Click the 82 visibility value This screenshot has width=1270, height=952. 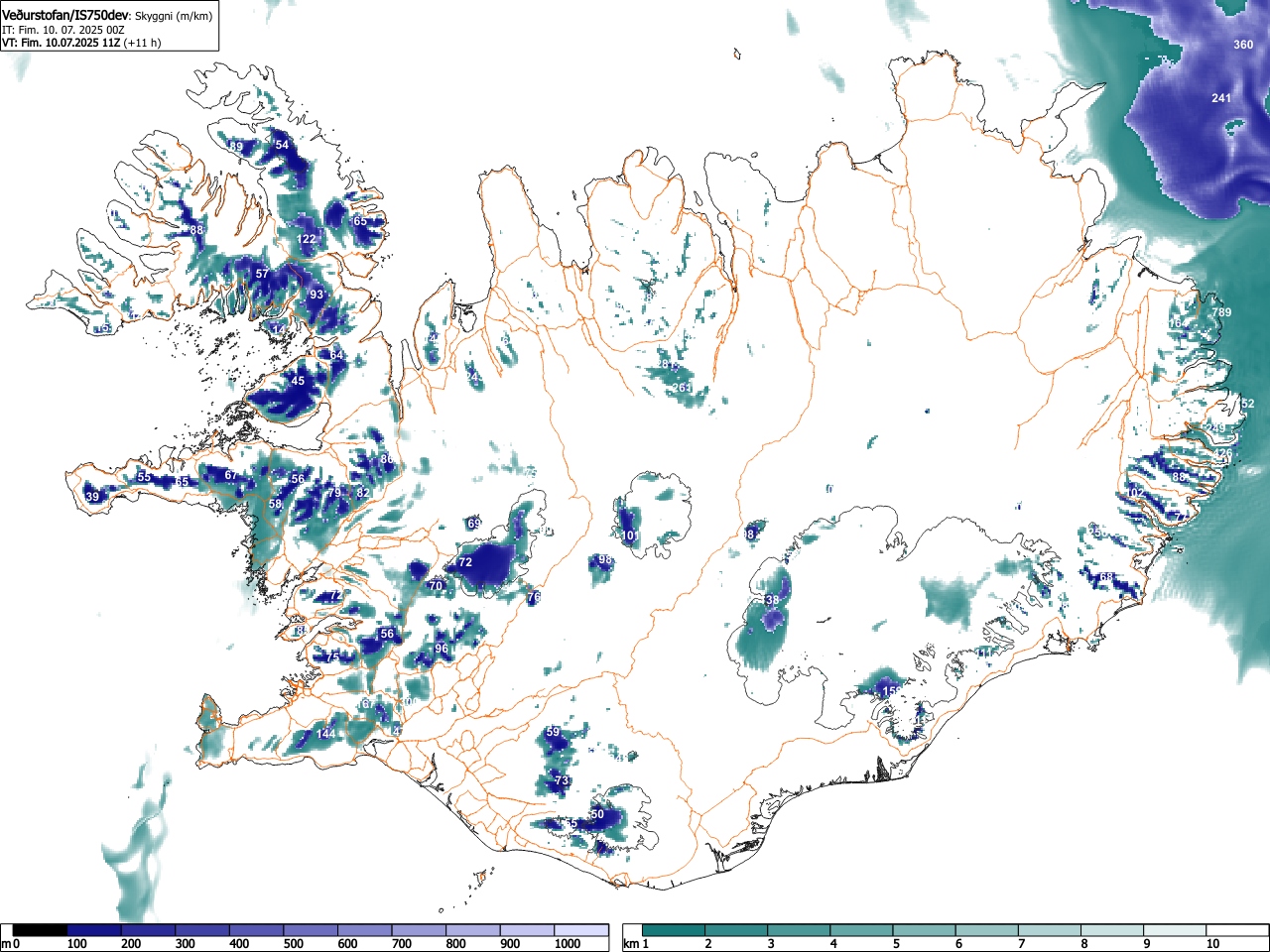tap(363, 493)
